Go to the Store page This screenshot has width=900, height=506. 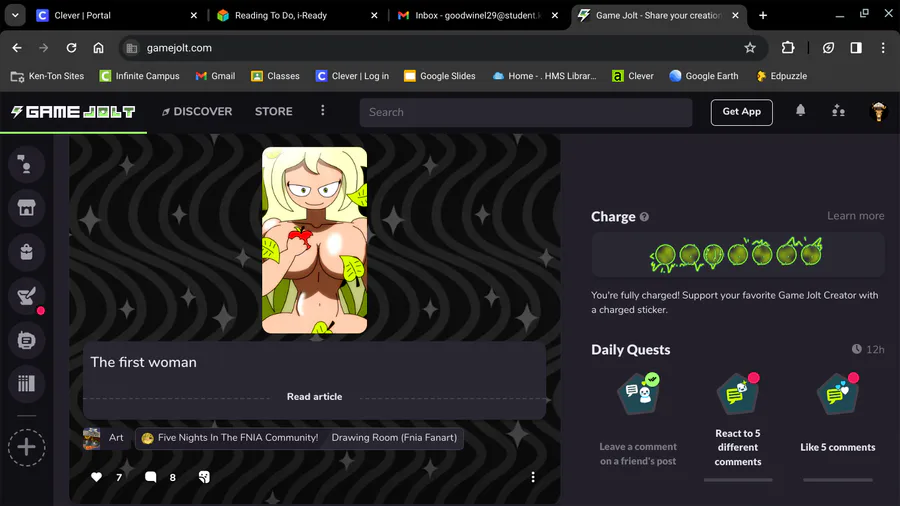(274, 111)
